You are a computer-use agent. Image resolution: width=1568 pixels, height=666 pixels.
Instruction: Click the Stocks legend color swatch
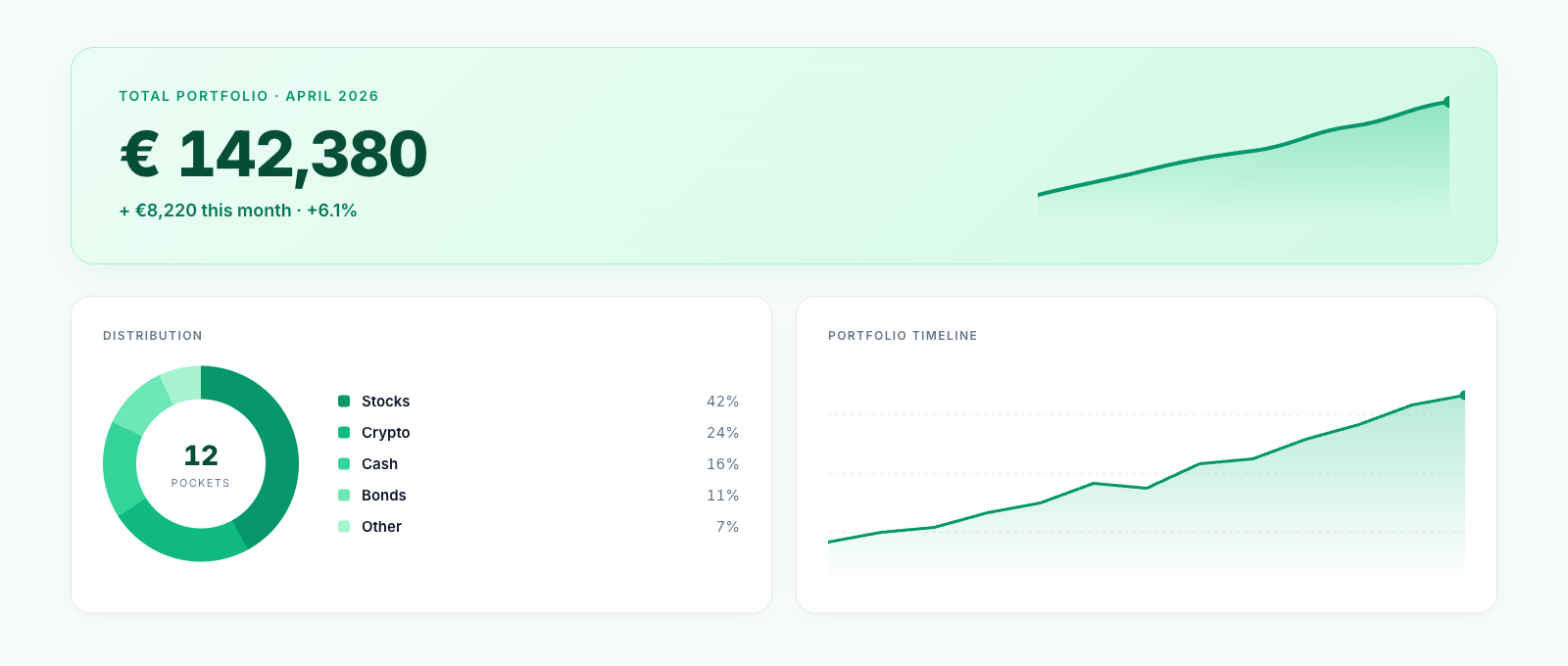(x=344, y=401)
